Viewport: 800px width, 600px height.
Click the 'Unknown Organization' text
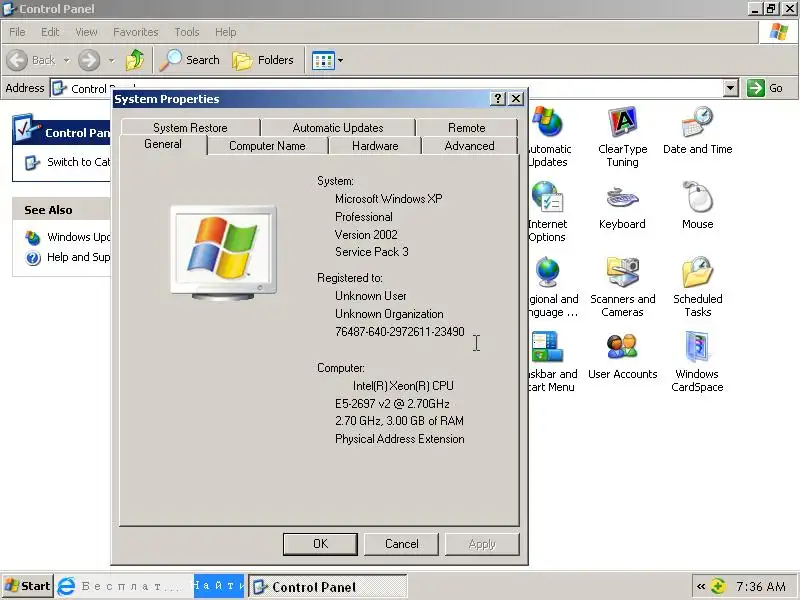pos(389,314)
